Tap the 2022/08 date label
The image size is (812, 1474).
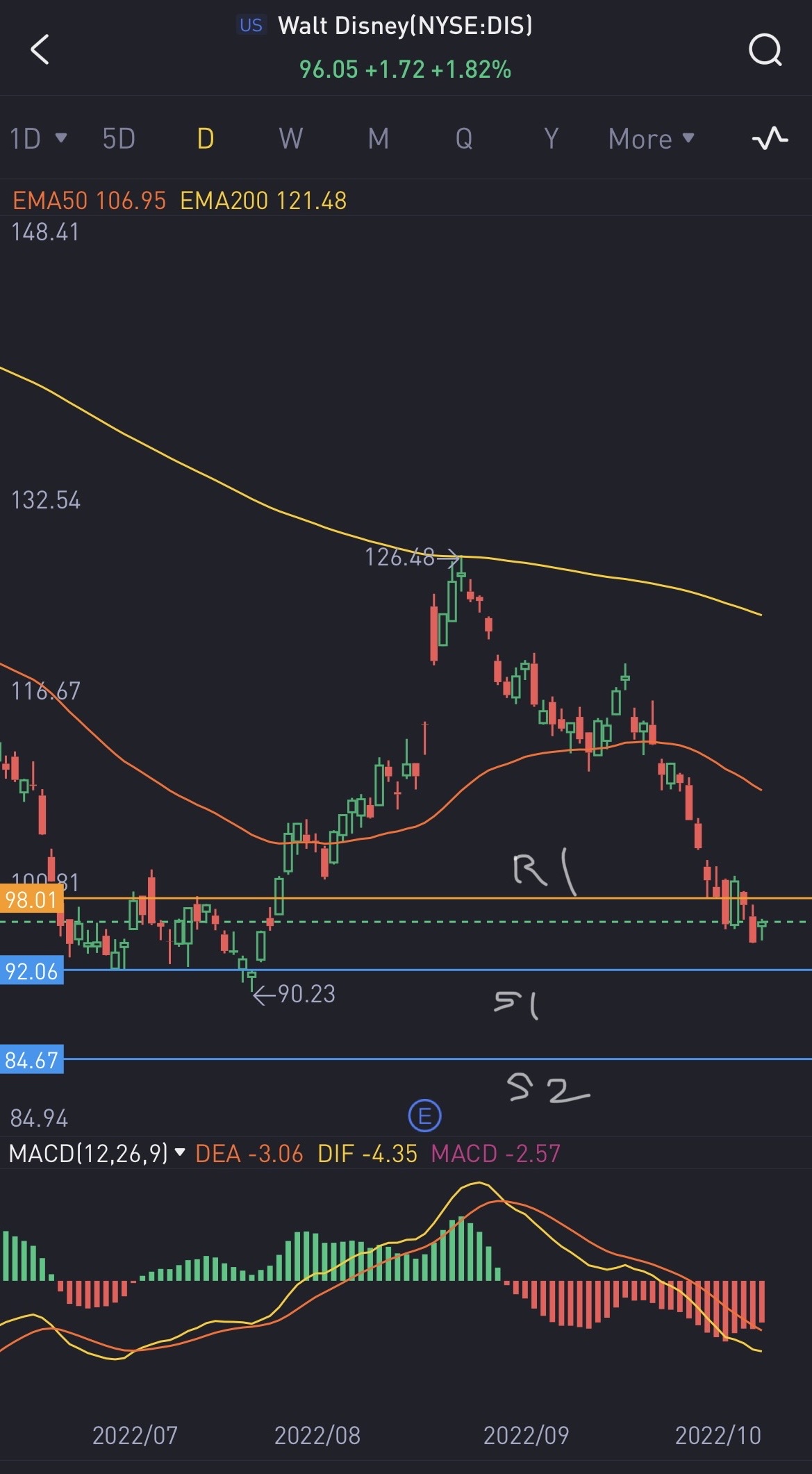point(317,1435)
